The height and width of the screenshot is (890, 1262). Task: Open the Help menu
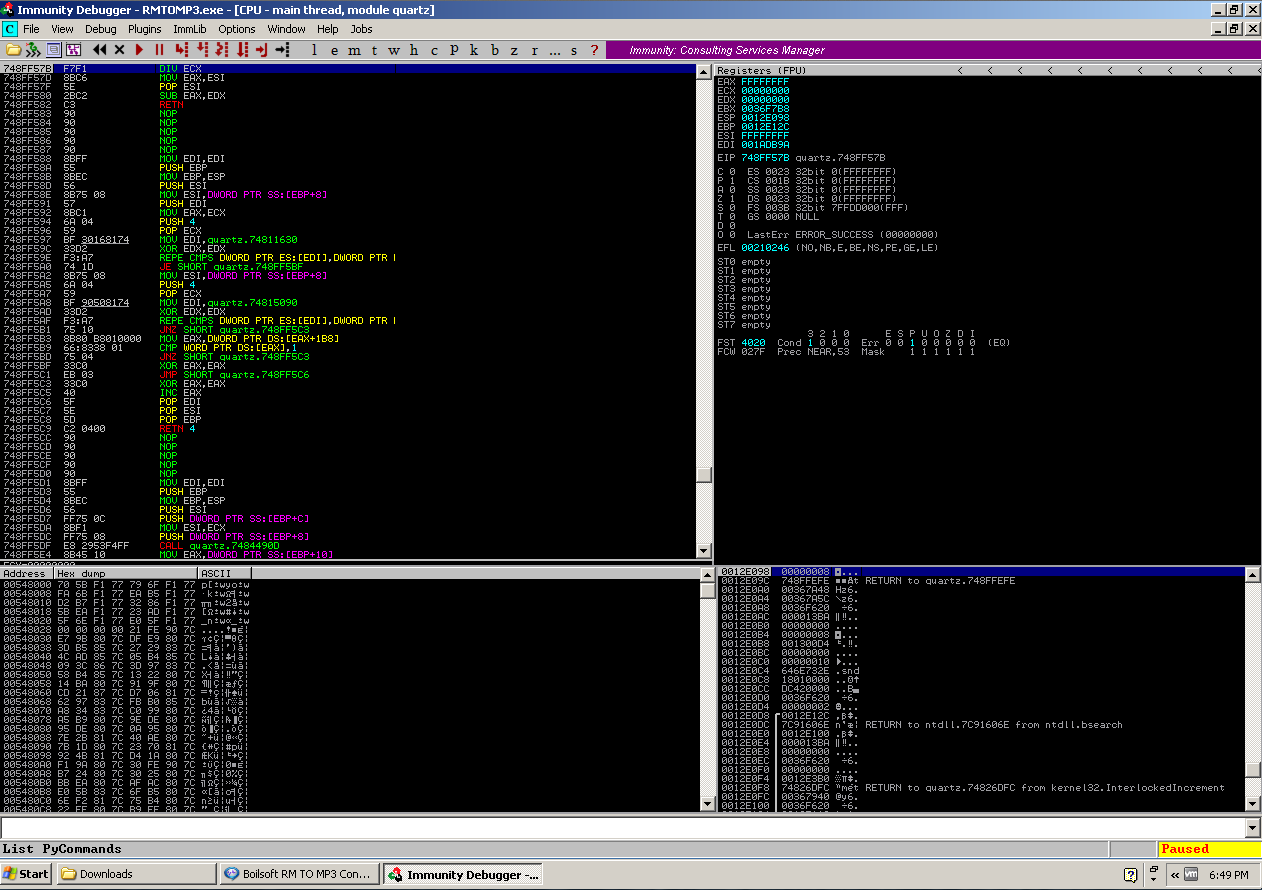328,29
